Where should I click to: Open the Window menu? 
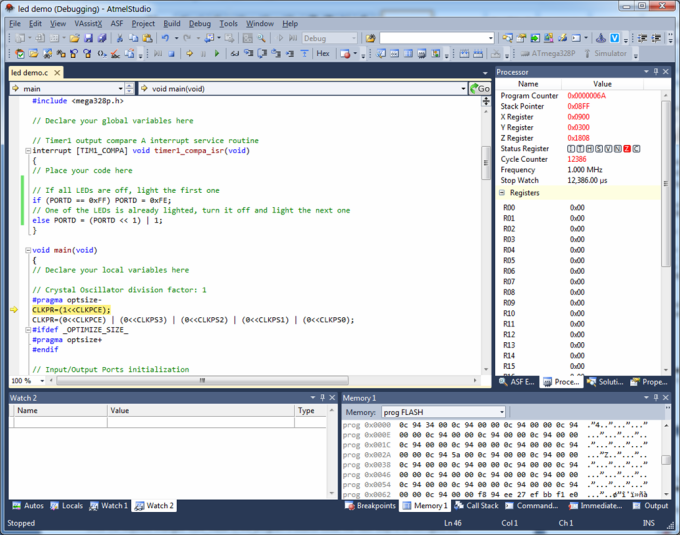[260, 23]
